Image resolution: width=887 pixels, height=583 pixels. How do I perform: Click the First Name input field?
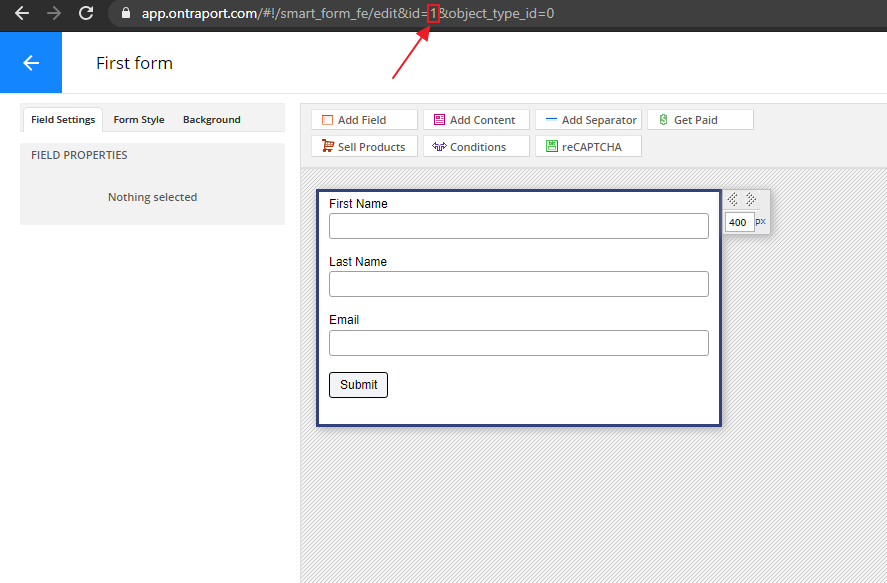click(x=518, y=226)
